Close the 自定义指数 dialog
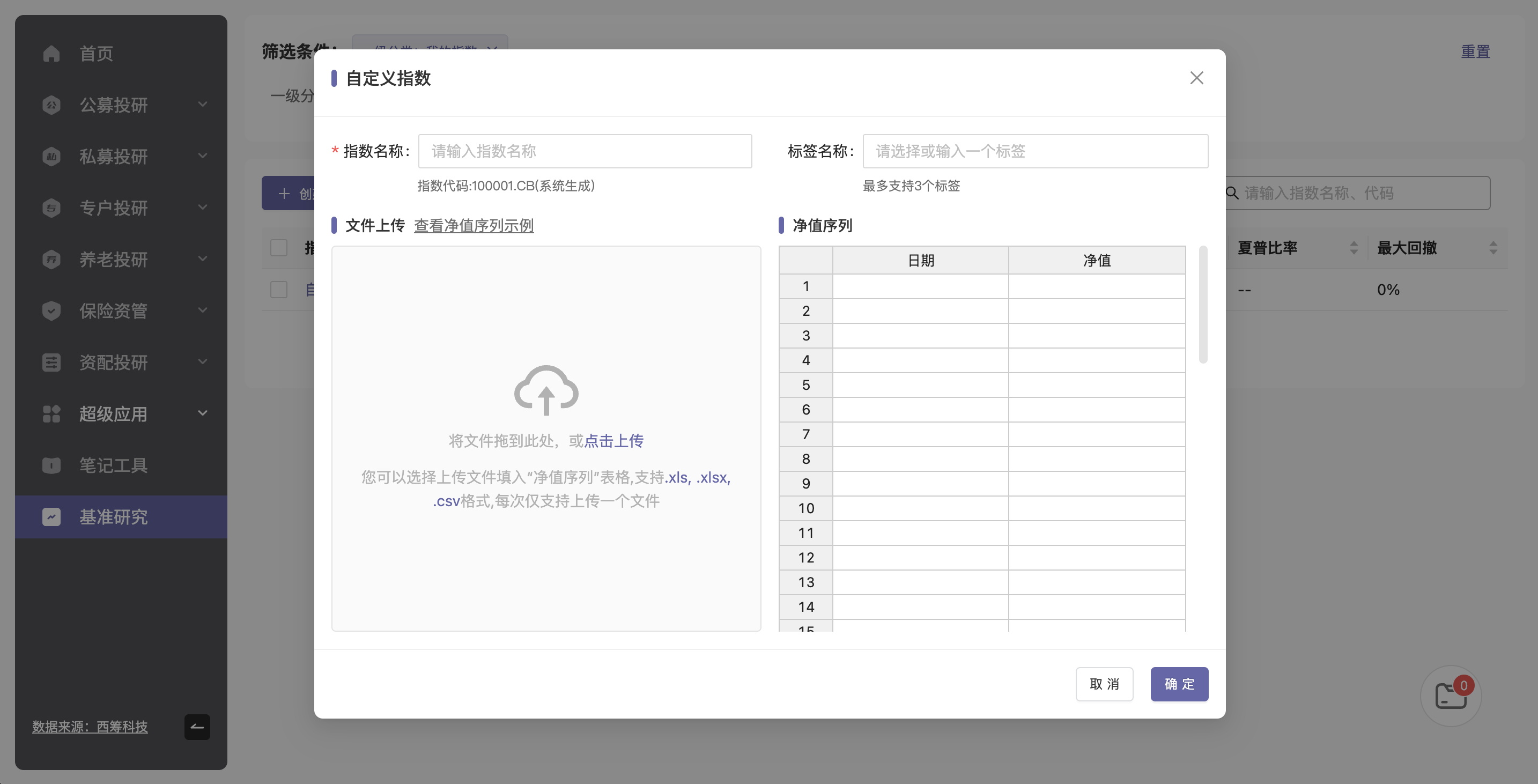The height and width of the screenshot is (784, 1538). 1196,78
